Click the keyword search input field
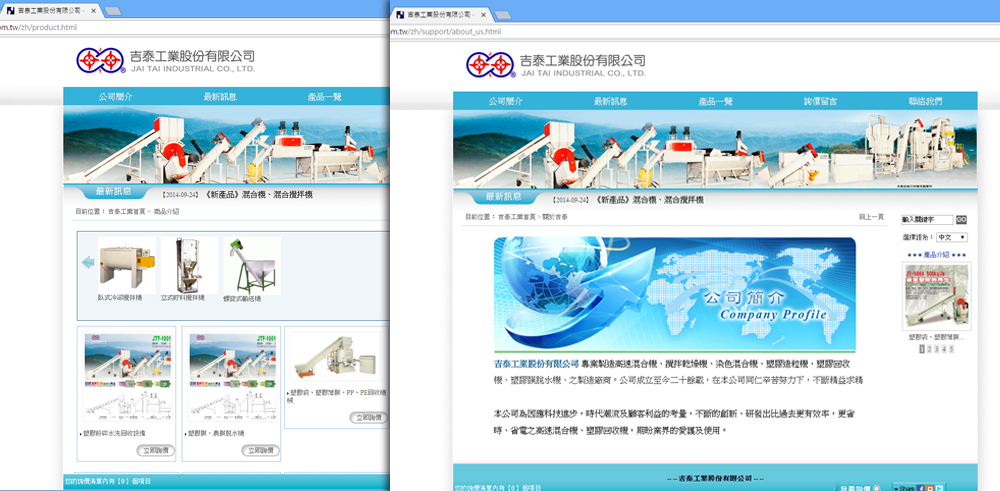This screenshot has width=1000, height=491. point(927,219)
